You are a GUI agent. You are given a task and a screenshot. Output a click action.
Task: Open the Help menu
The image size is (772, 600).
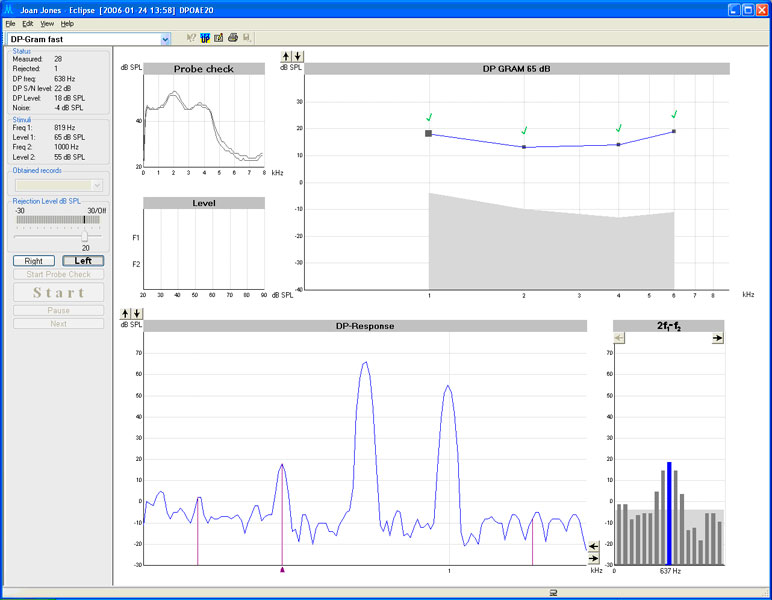tap(67, 24)
